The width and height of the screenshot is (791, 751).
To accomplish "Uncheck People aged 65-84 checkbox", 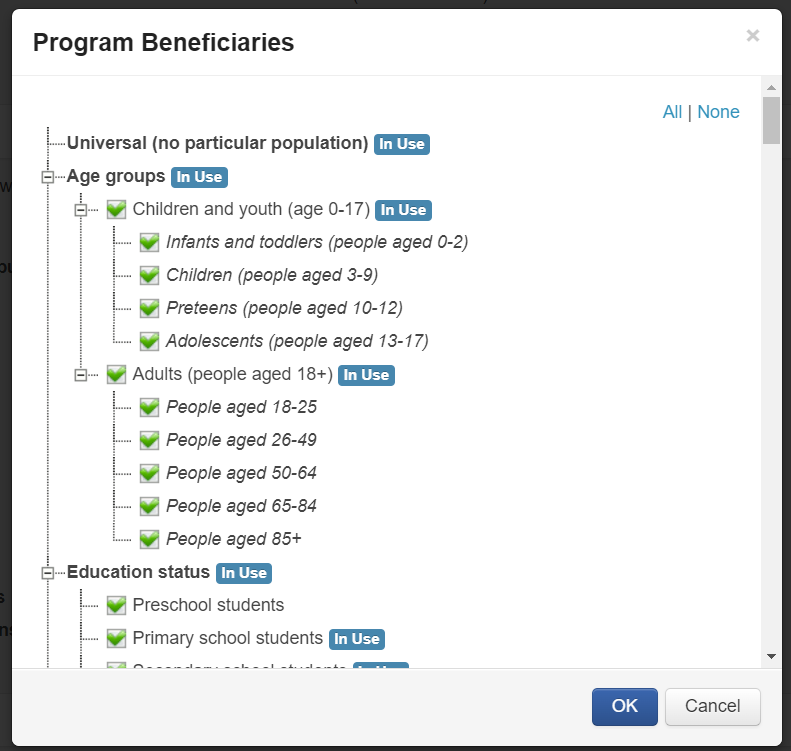I will (x=149, y=506).
